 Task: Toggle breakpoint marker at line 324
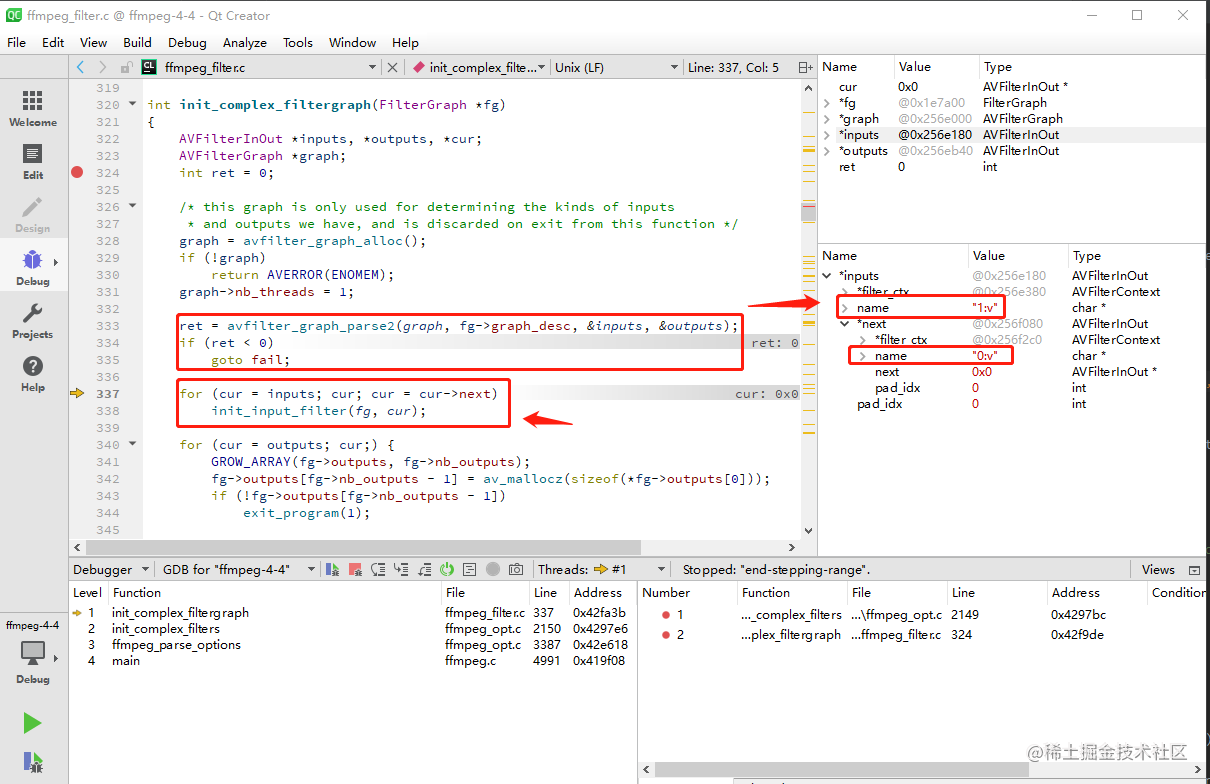(x=77, y=172)
